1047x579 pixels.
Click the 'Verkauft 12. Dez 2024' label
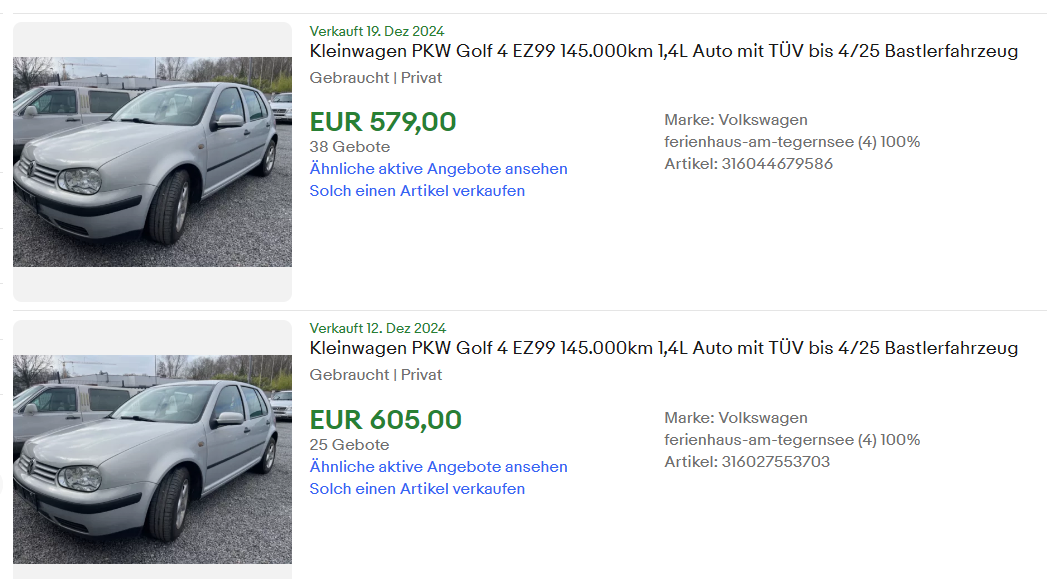pyautogui.click(x=377, y=328)
